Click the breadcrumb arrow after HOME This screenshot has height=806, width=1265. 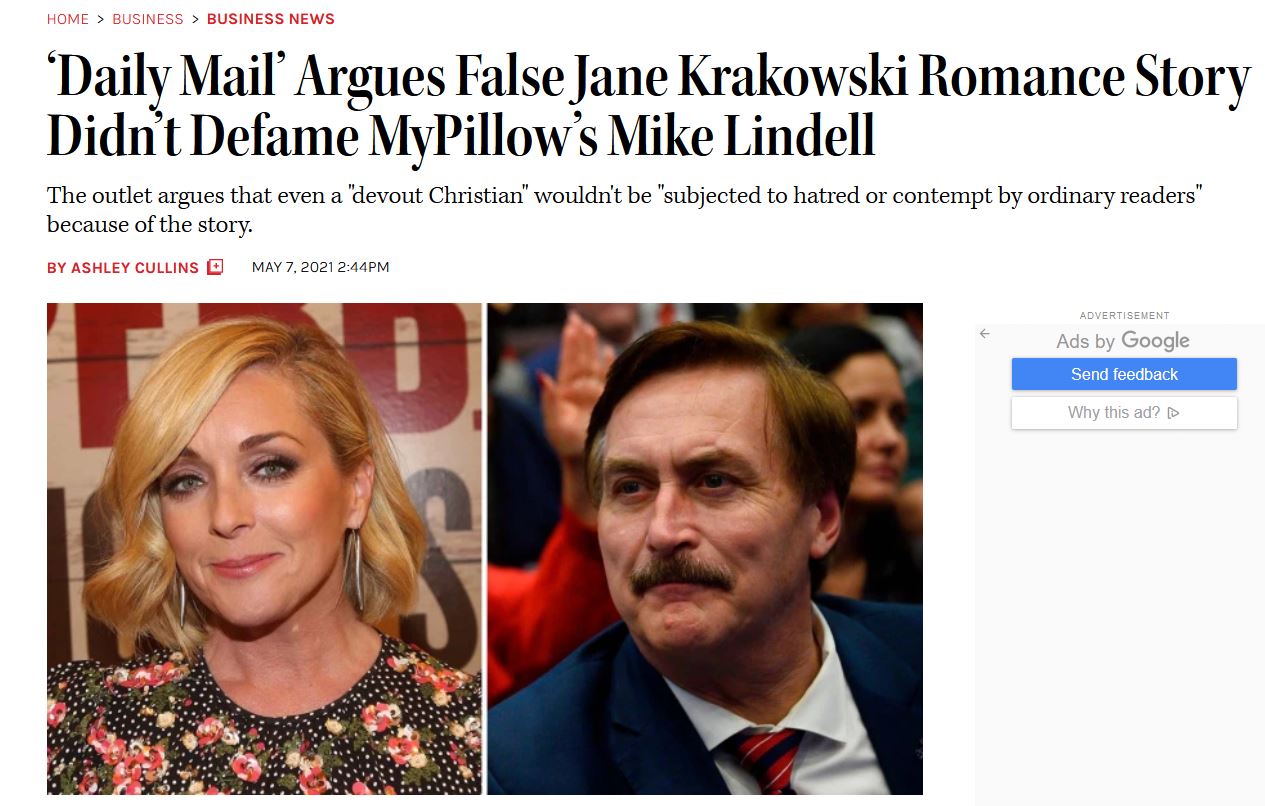click(x=100, y=19)
